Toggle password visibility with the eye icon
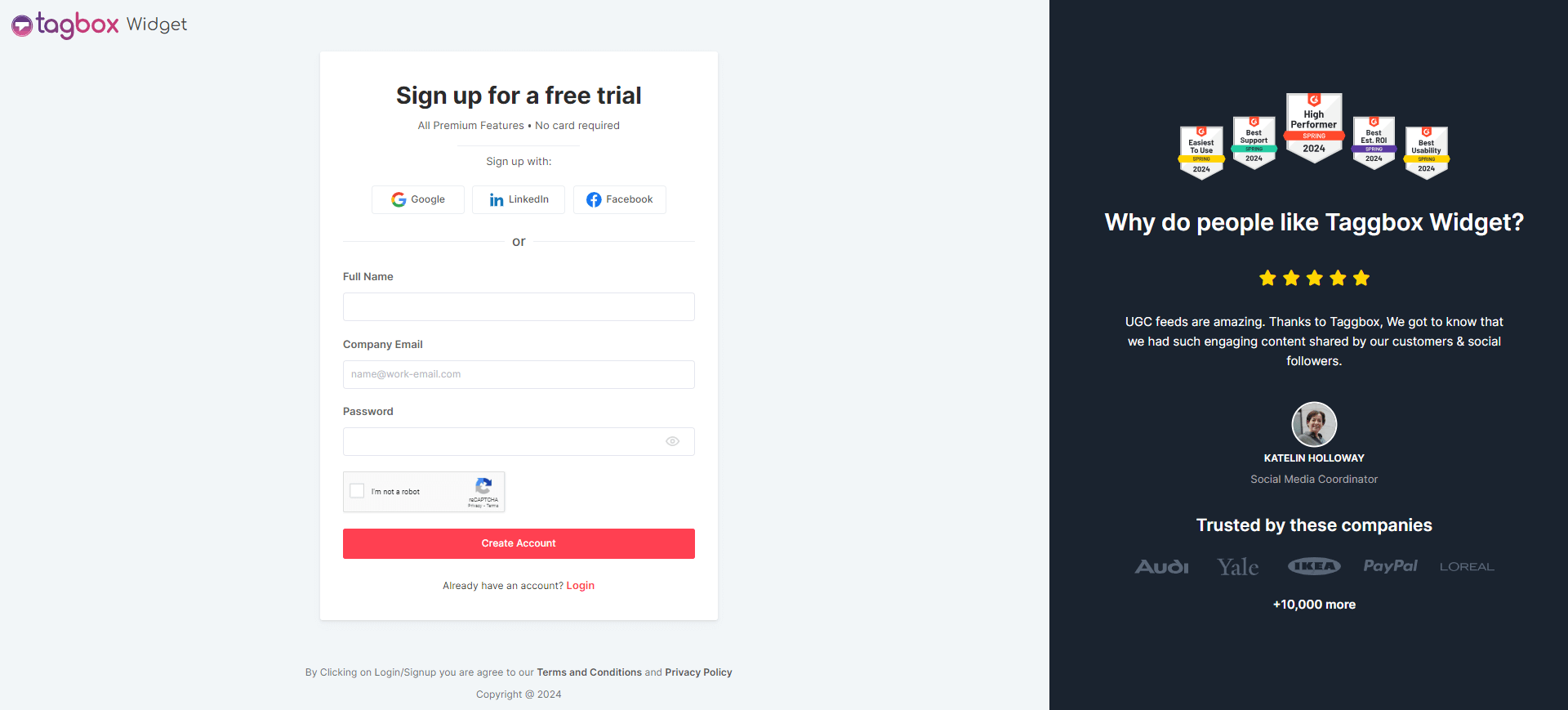This screenshot has height=710, width=1568. point(672,441)
